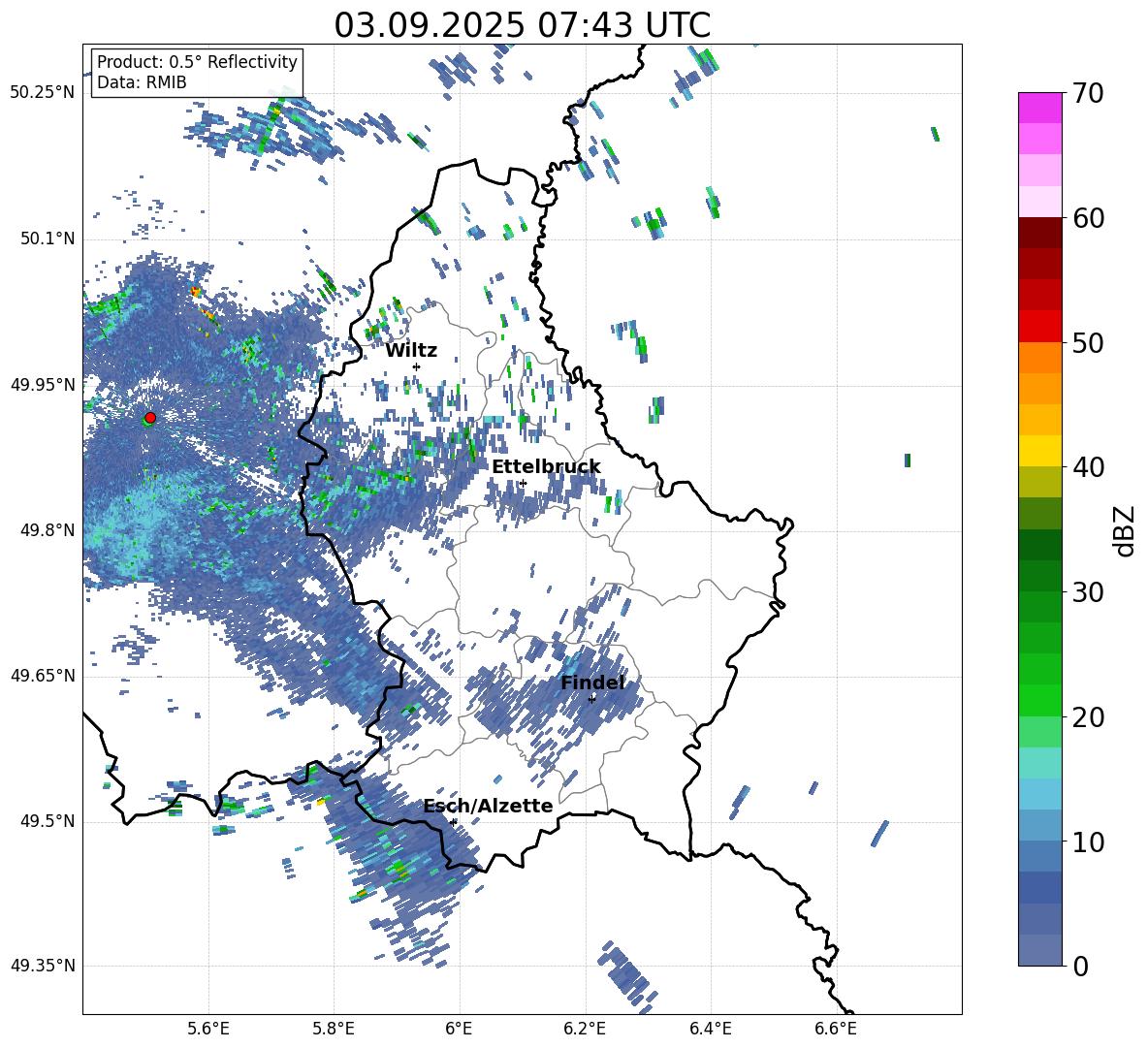This screenshot has width=1148, height=1048.
Task: Click the 5.8°E longitude label
Action: 334,1029
